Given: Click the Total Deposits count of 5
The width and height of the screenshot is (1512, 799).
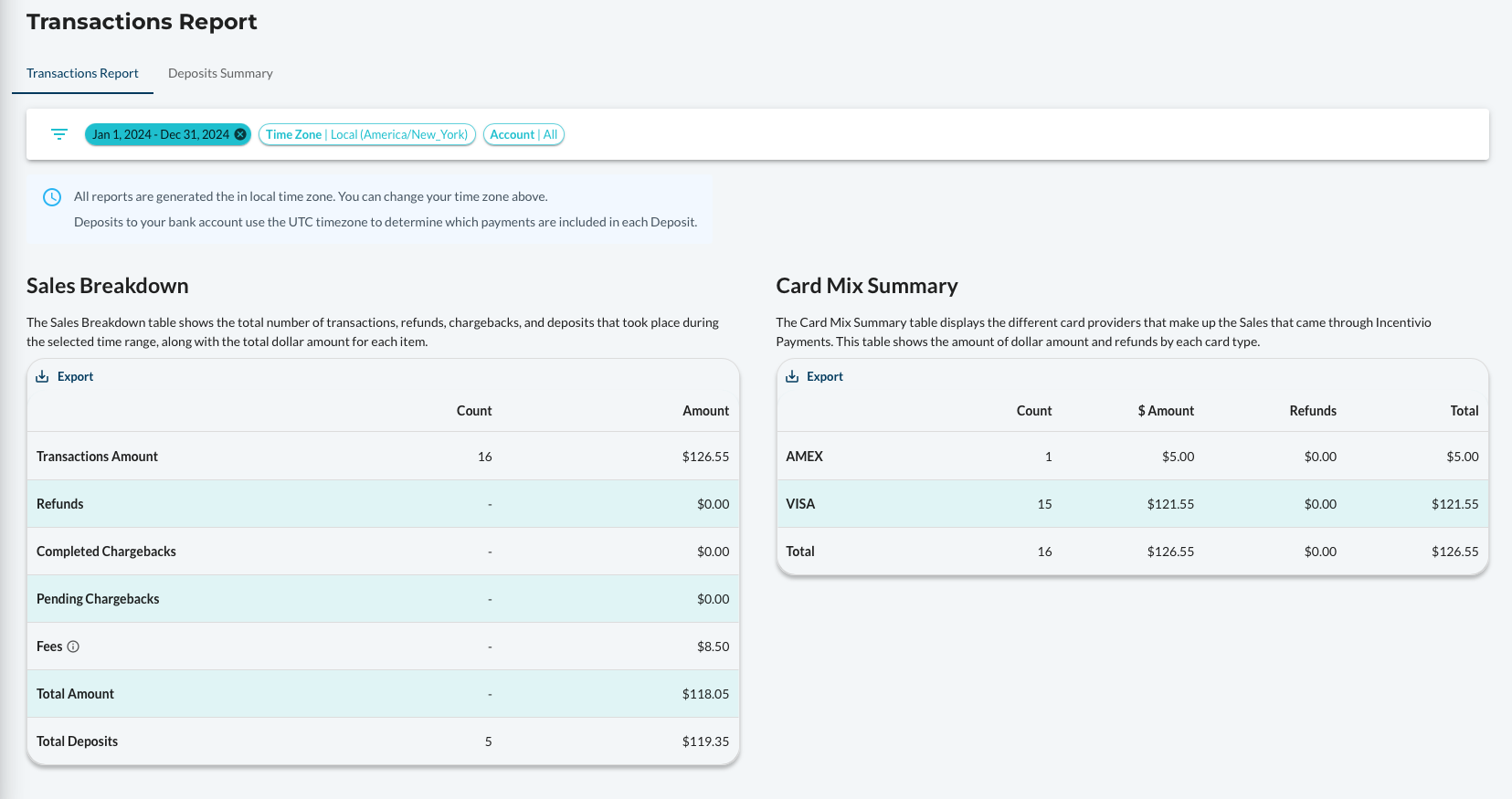Looking at the screenshot, I should (x=489, y=741).
